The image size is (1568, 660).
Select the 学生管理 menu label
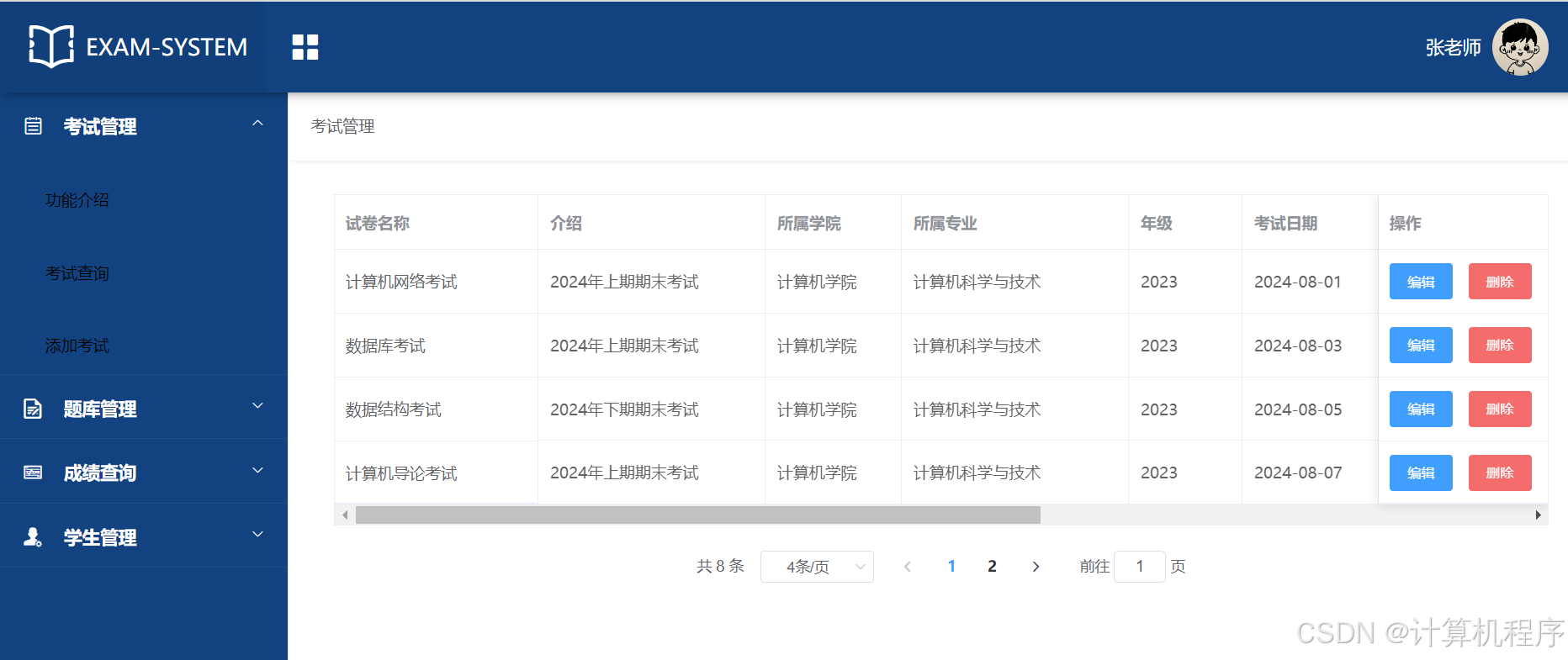(100, 538)
